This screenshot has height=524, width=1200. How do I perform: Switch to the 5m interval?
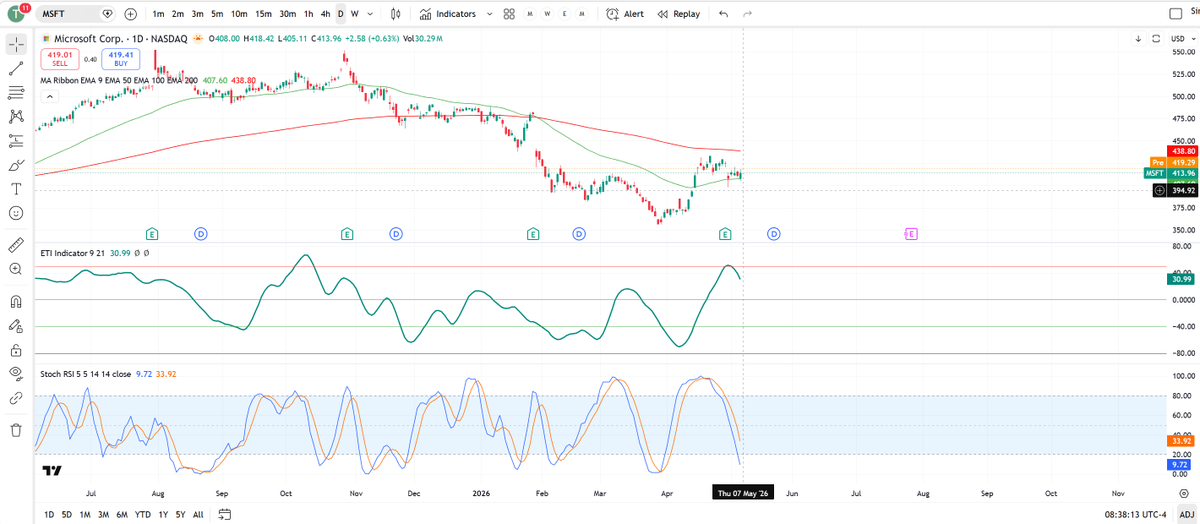[217, 14]
